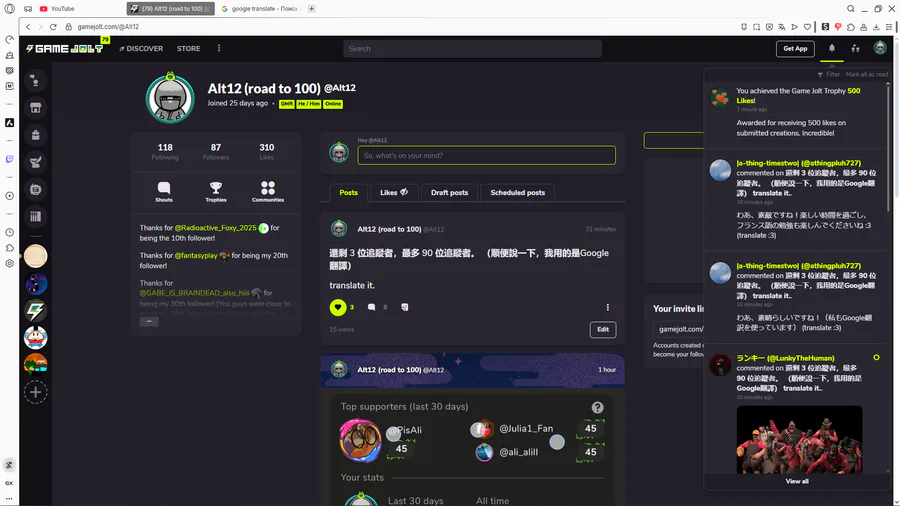Click the Game Jolt logo

coord(64,49)
